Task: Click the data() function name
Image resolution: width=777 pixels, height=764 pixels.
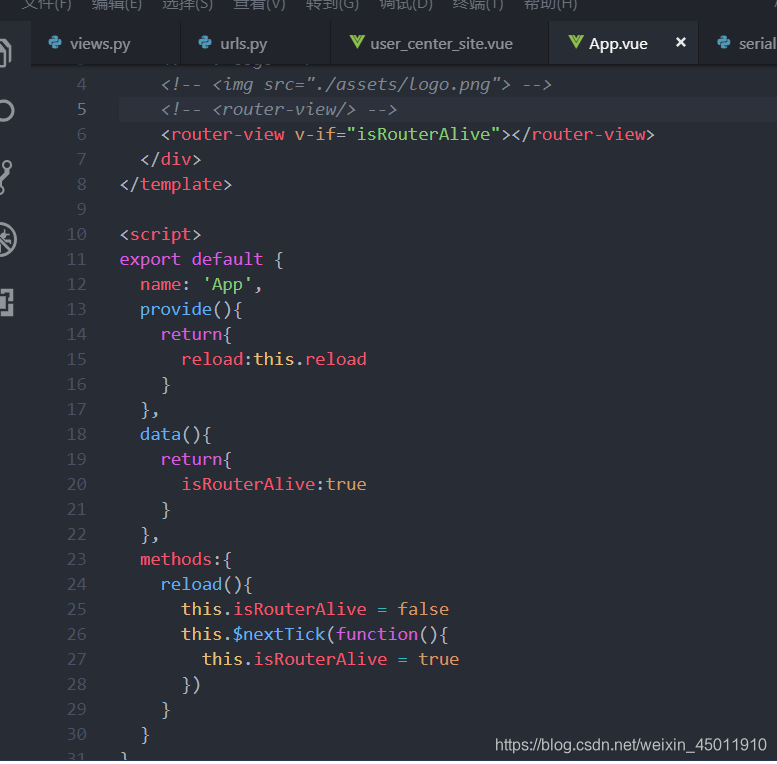Action: click(x=161, y=435)
